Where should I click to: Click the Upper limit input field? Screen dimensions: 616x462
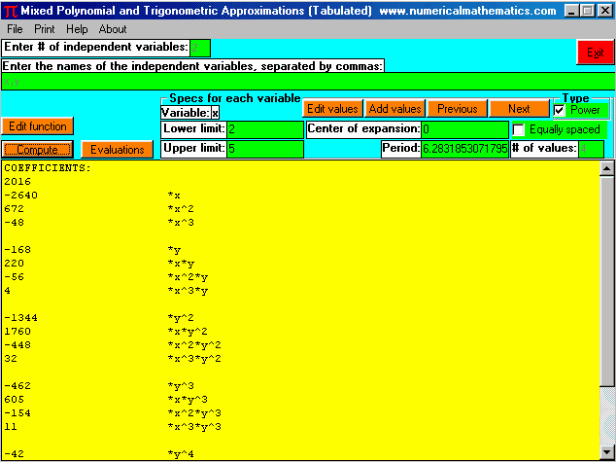264,149
